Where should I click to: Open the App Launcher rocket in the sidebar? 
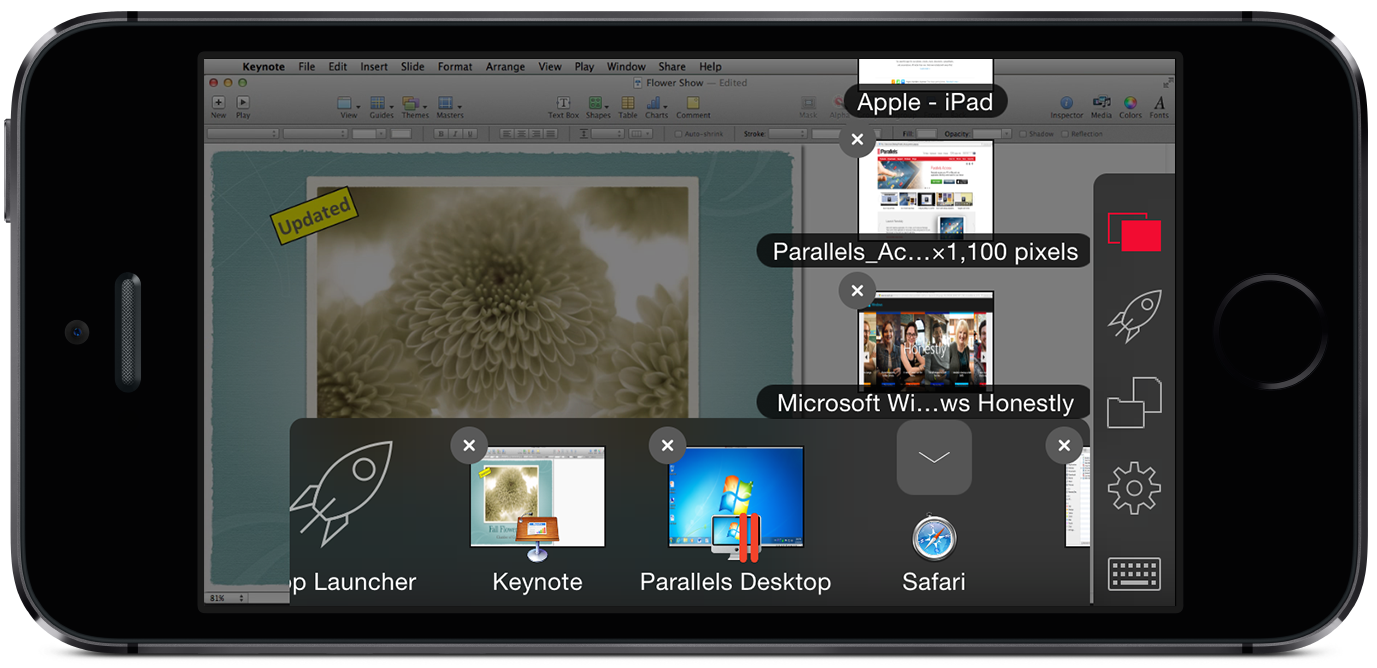coord(1134,318)
